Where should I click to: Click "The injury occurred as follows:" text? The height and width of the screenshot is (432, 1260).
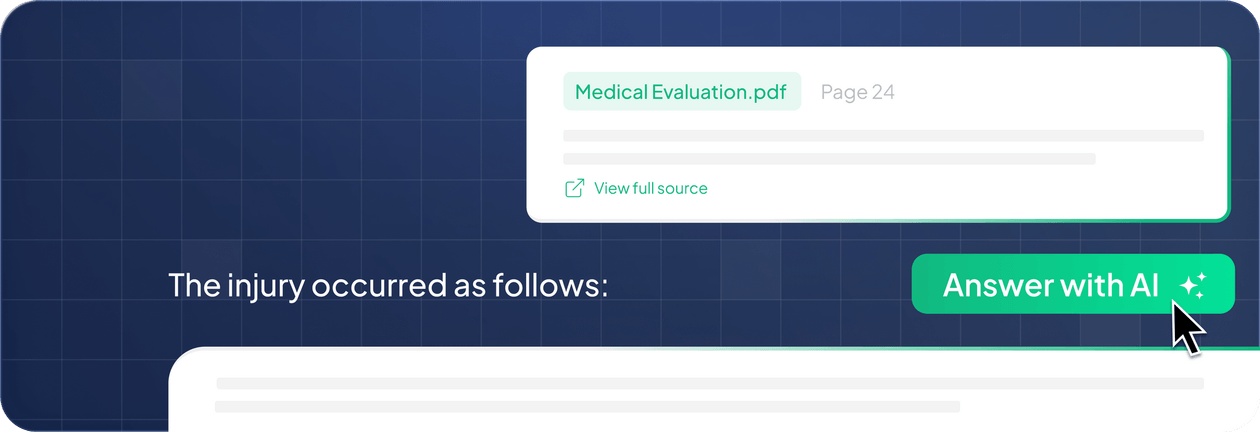tap(387, 285)
